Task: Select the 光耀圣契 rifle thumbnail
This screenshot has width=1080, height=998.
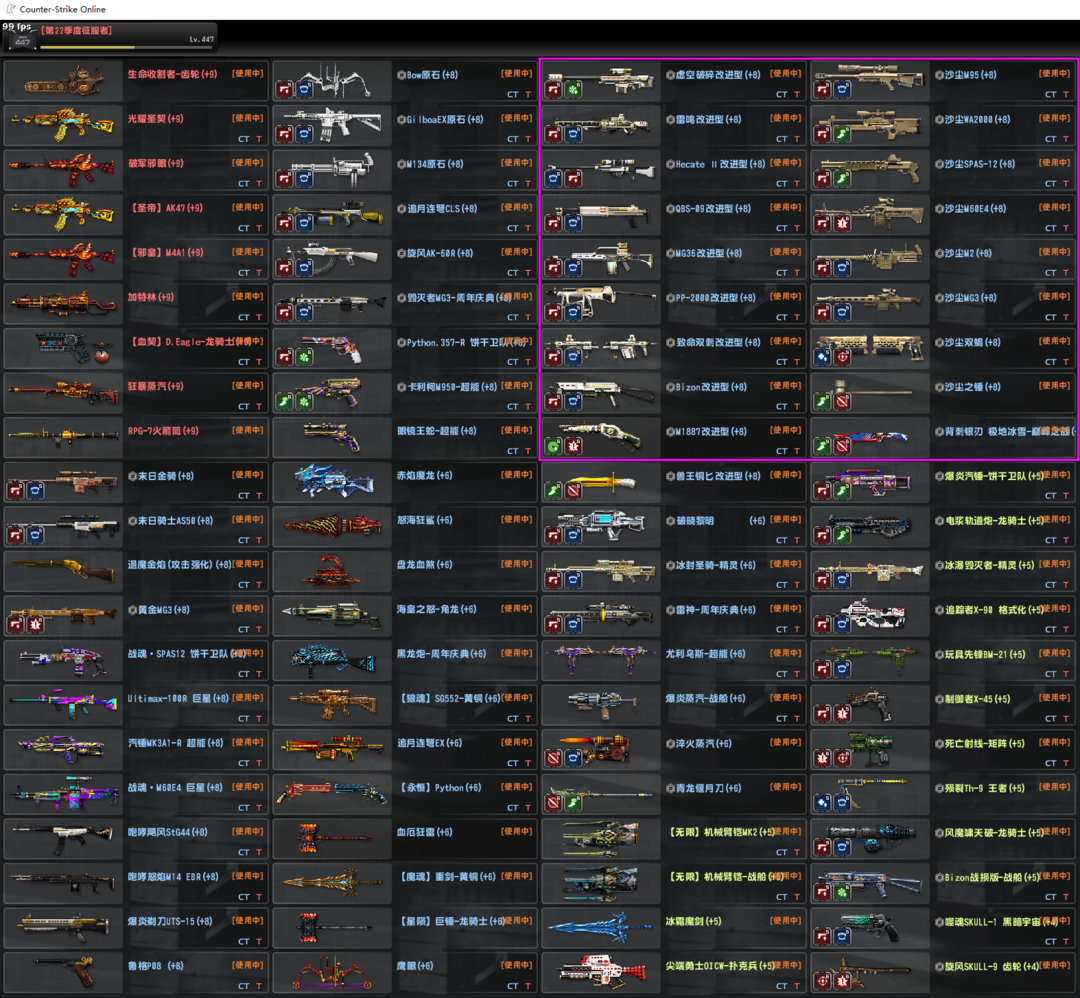Action: pyautogui.click(x=63, y=126)
